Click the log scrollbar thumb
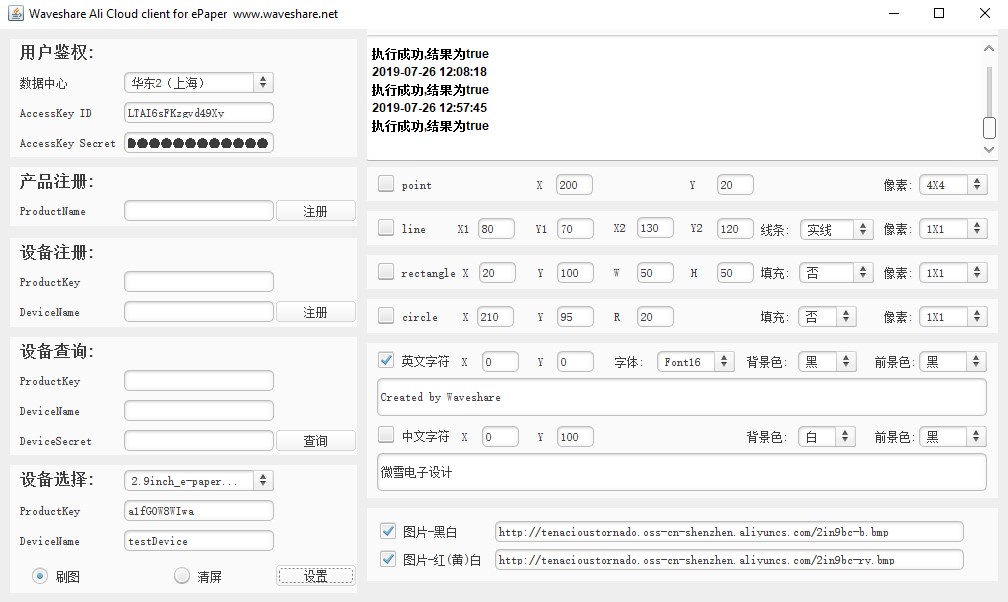The image size is (1008, 602). pos(989,127)
